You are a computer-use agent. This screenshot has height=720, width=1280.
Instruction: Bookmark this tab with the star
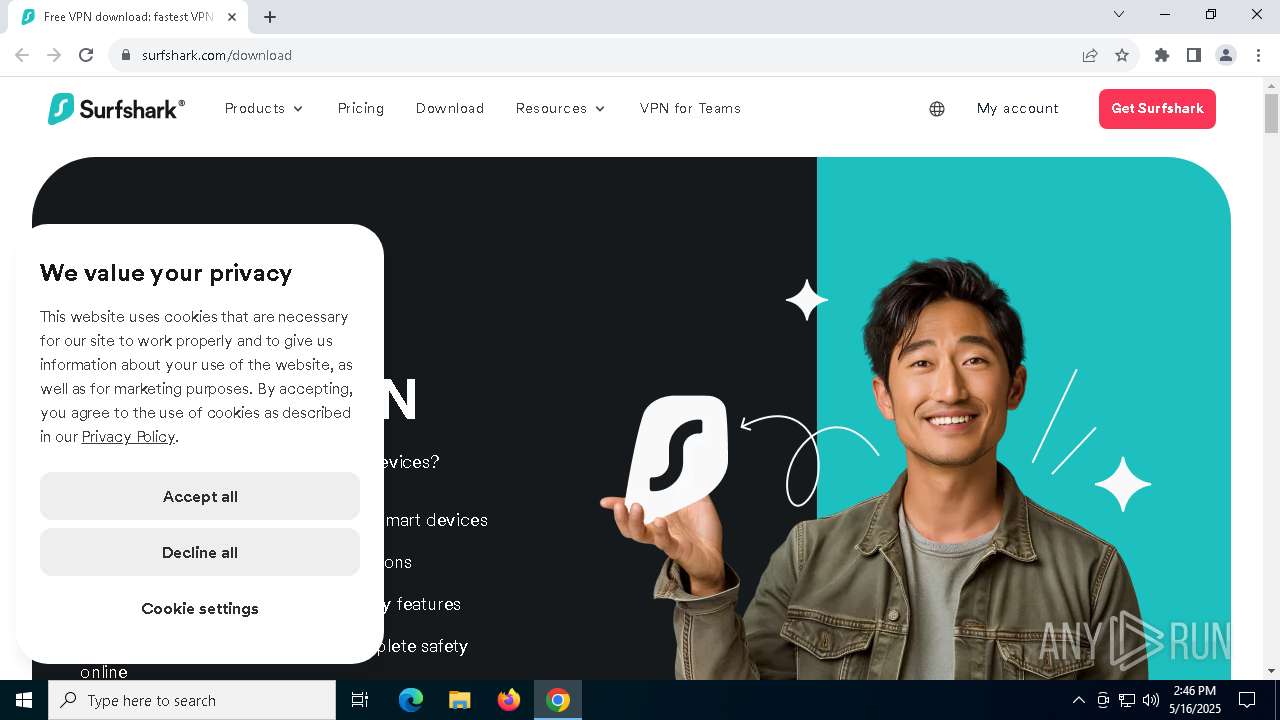click(x=1122, y=55)
